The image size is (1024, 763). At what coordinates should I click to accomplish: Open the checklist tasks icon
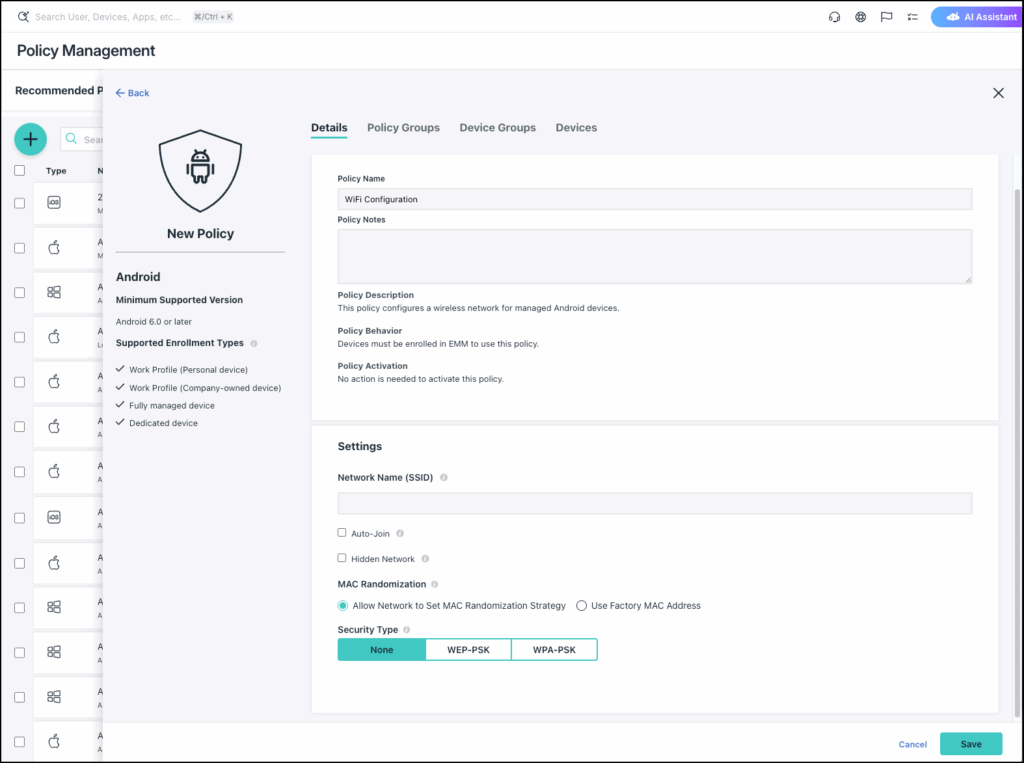pos(912,17)
